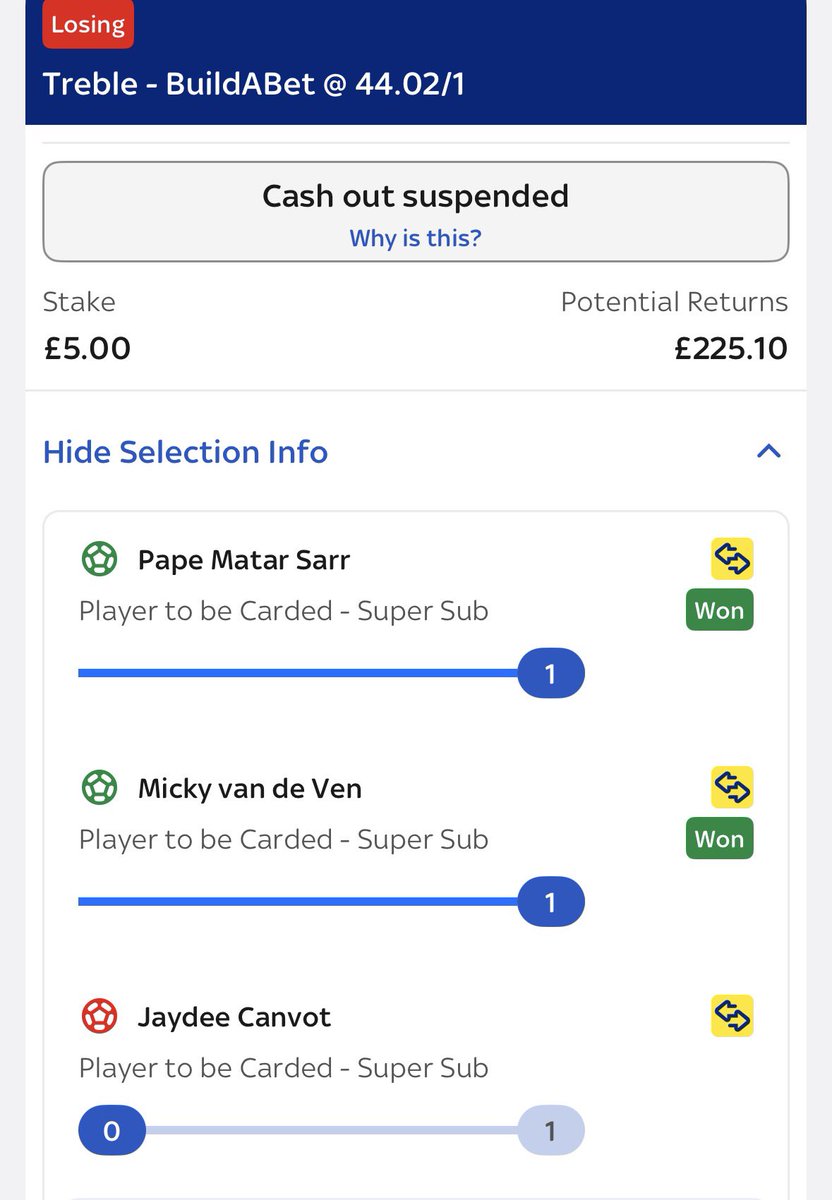Image resolution: width=832 pixels, height=1200 pixels.
Task: Tap the green football icon beside Micky van de Ven
Action: point(99,788)
